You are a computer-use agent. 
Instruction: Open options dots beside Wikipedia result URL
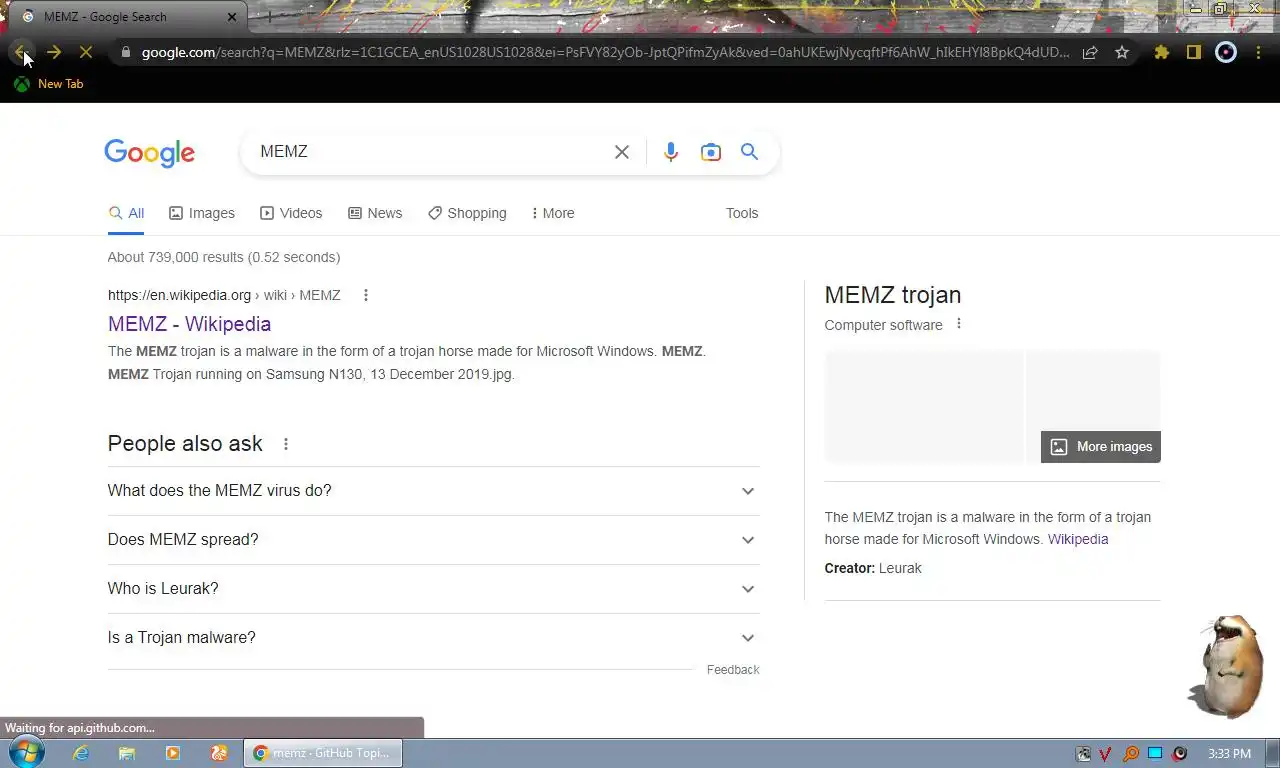coord(366,295)
